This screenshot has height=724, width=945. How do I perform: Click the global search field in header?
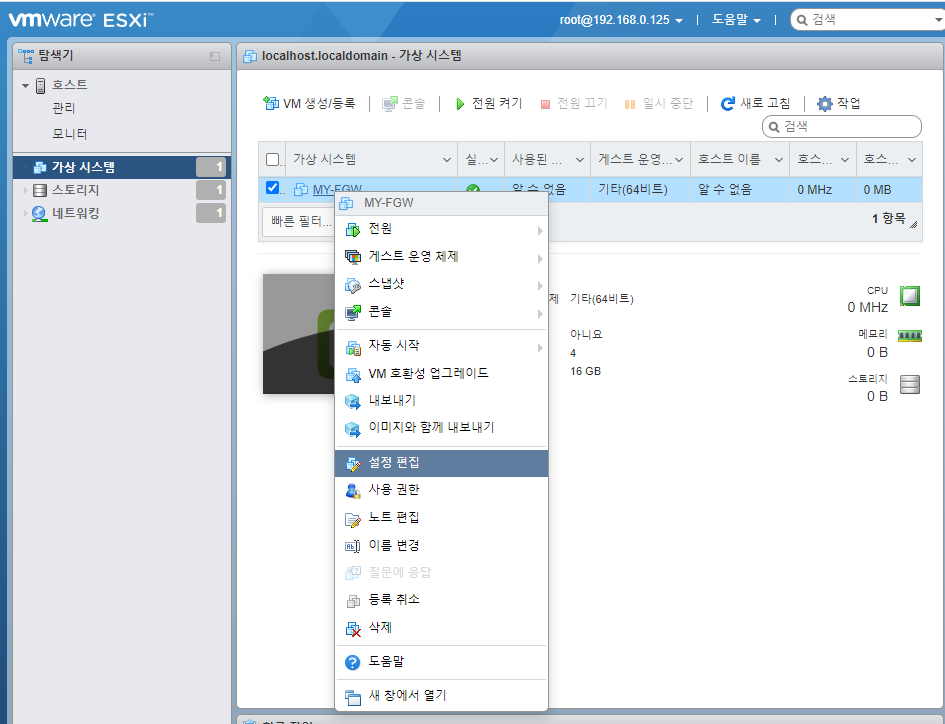(868, 20)
